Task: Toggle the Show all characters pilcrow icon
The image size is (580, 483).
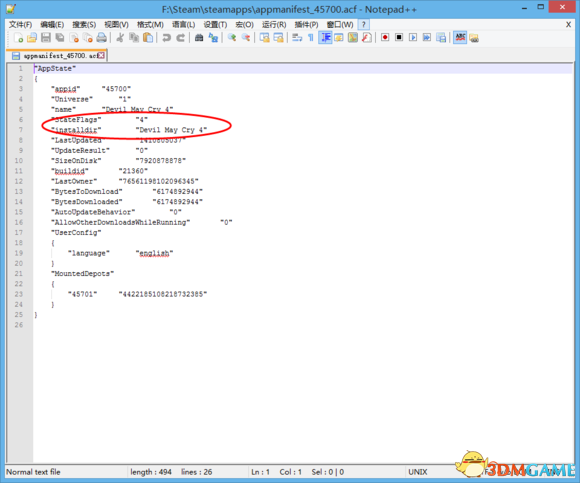Action: [x=311, y=38]
